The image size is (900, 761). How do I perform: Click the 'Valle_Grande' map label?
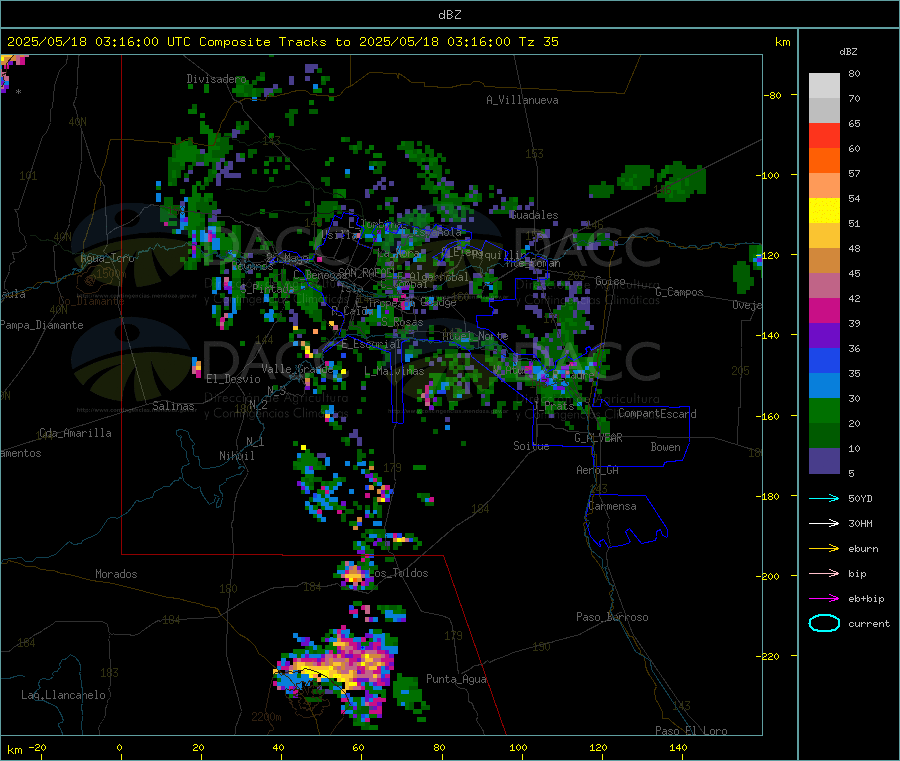298,369
